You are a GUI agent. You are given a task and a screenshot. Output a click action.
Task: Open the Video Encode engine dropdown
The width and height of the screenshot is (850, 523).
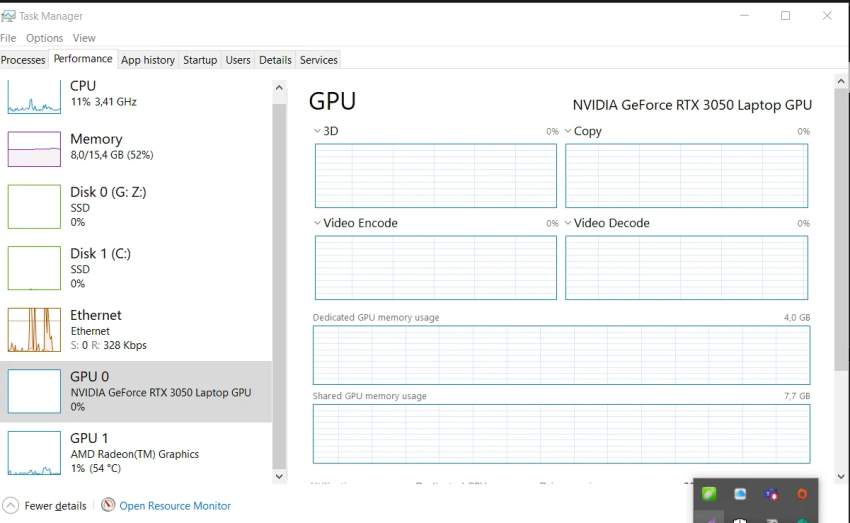point(317,223)
